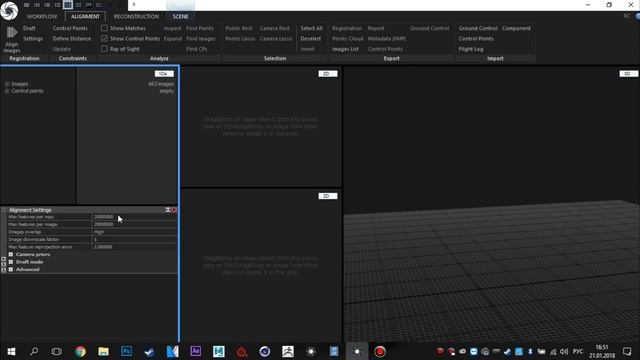The height and width of the screenshot is (360, 640).
Task: Click the Align Images button
Action: [11, 39]
